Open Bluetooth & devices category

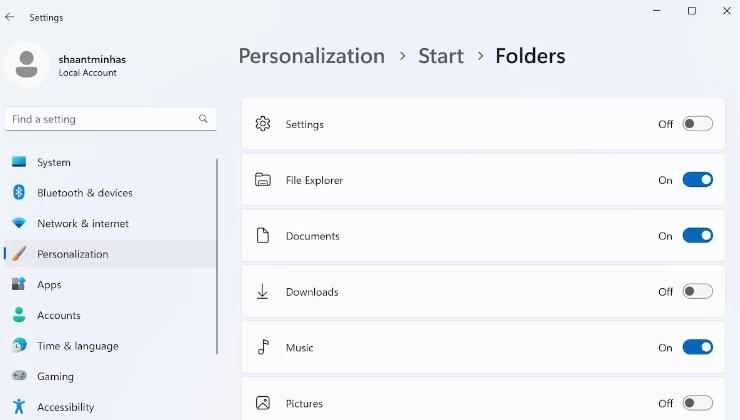coord(110,193)
